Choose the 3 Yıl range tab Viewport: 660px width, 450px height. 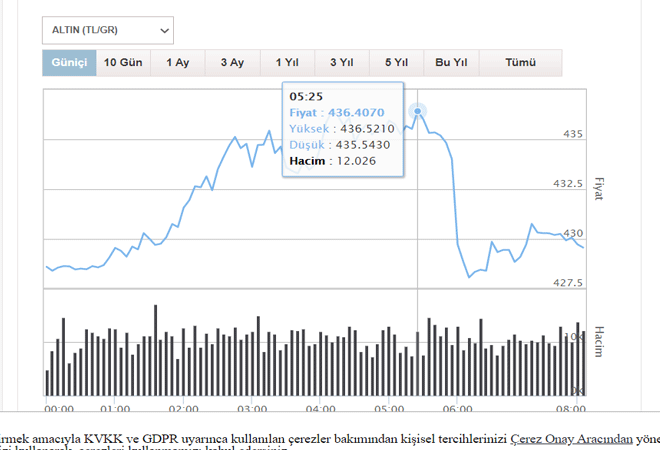tap(342, 63)
